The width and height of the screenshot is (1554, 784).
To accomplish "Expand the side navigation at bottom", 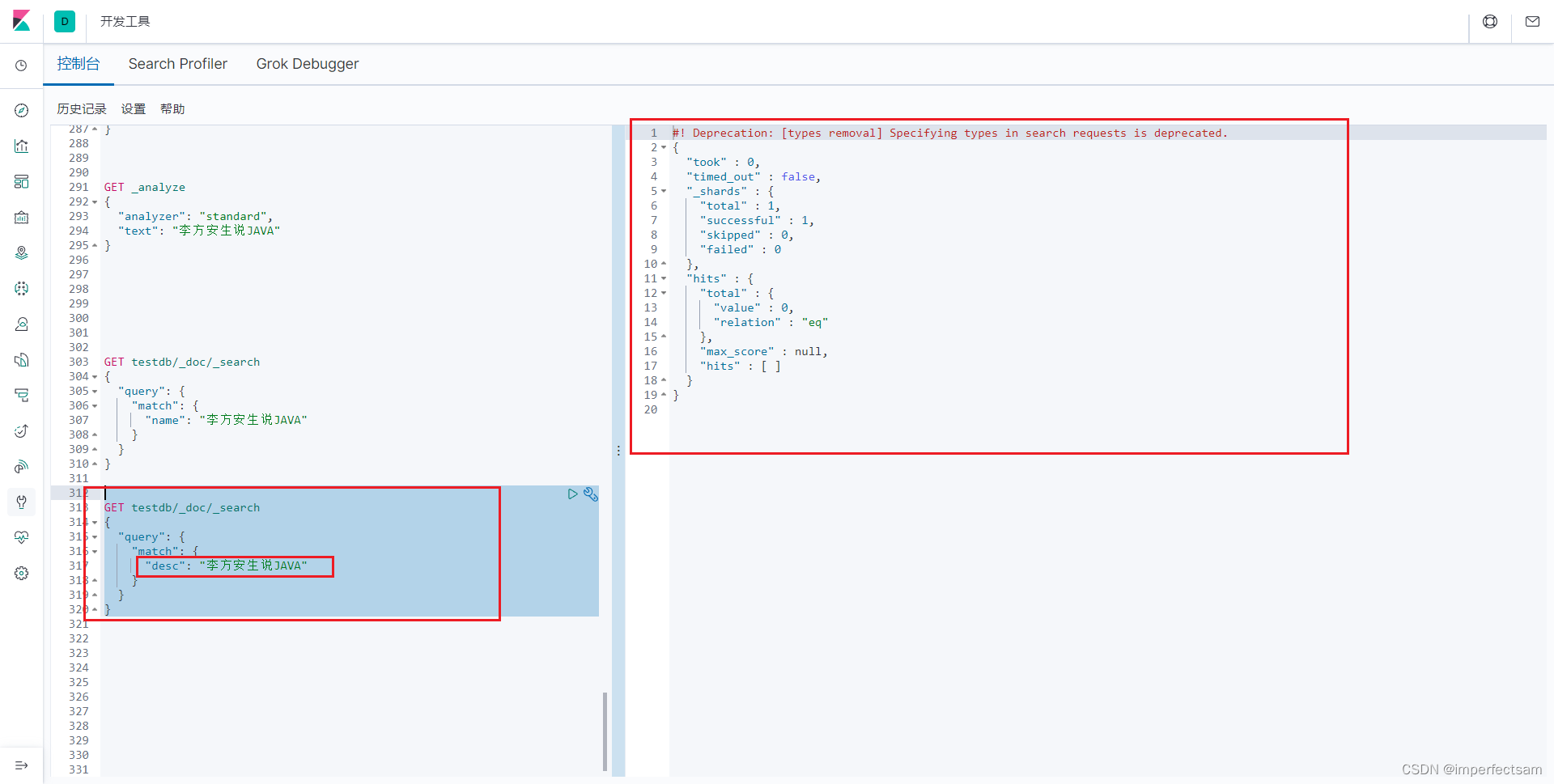I will (x=22, y=765).
